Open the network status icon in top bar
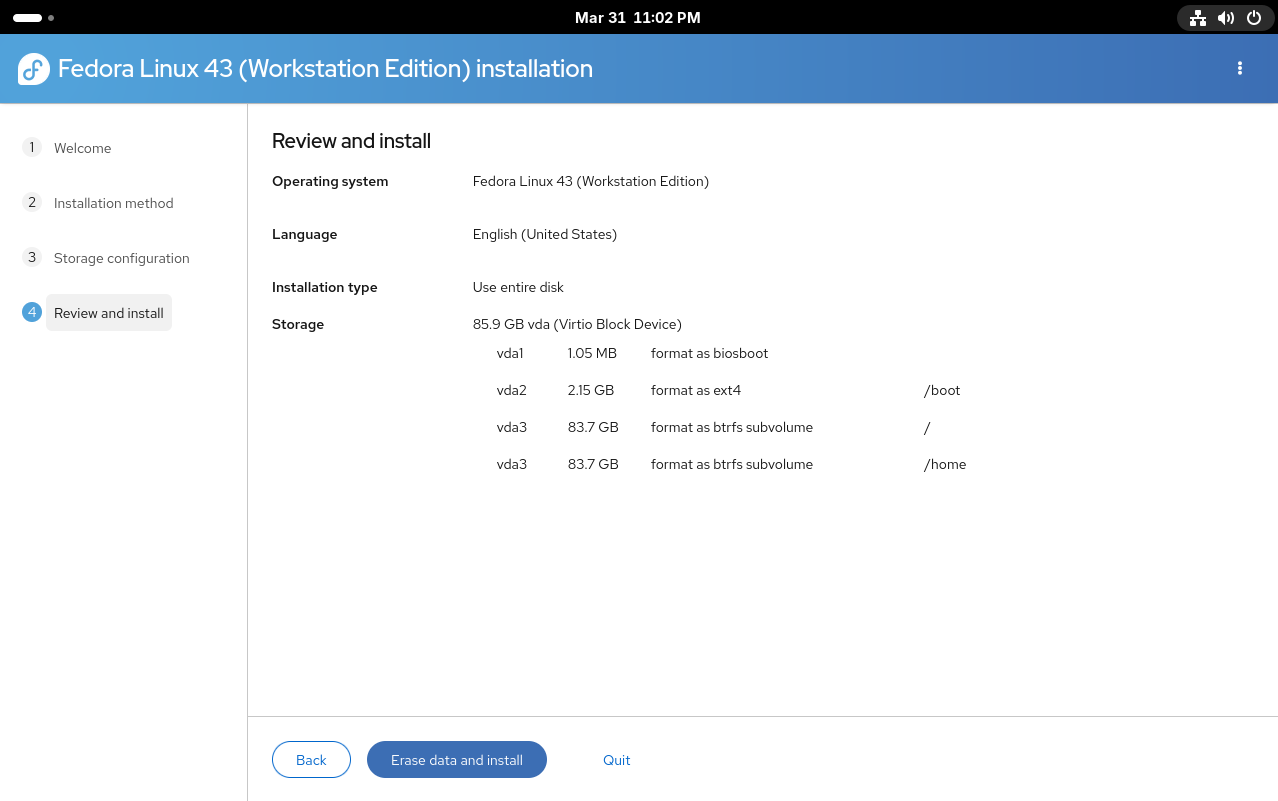1278x801 pixels. point(1198,18)
